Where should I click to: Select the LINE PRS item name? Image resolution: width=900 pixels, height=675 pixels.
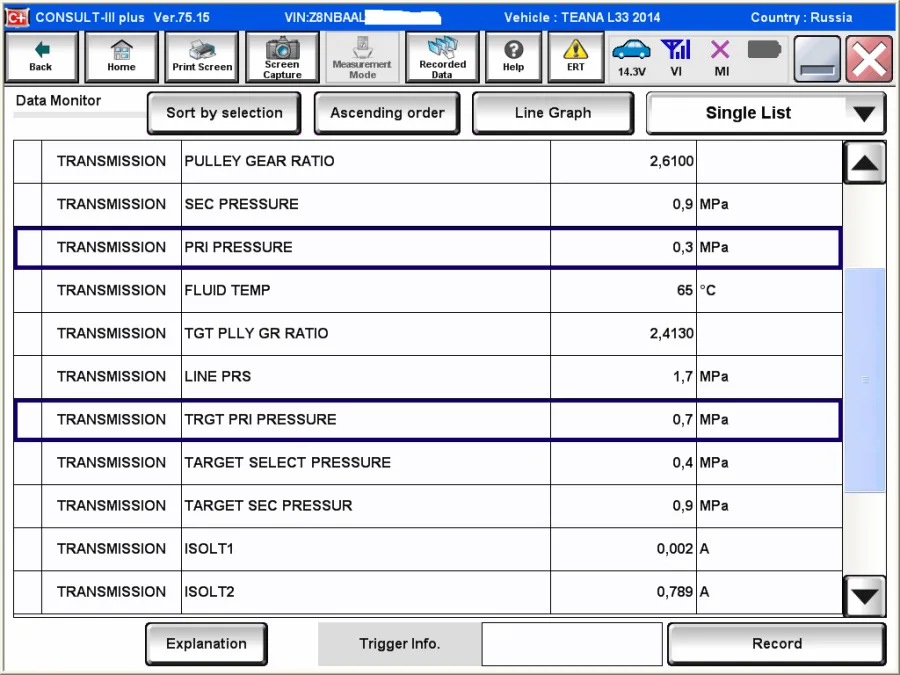pyautogui.click(x=218, y=377)
